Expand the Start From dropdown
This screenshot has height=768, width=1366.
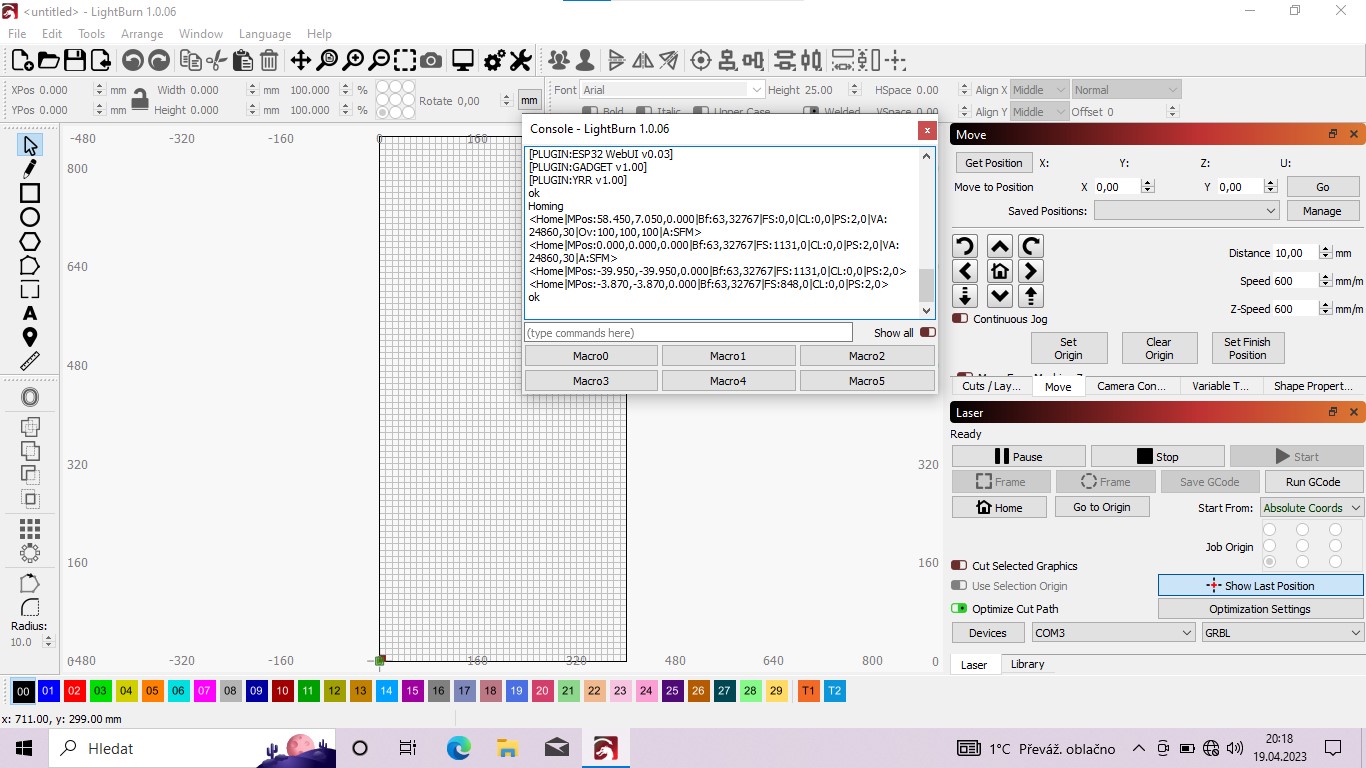pyautogui.click(x=1311, y=508)
